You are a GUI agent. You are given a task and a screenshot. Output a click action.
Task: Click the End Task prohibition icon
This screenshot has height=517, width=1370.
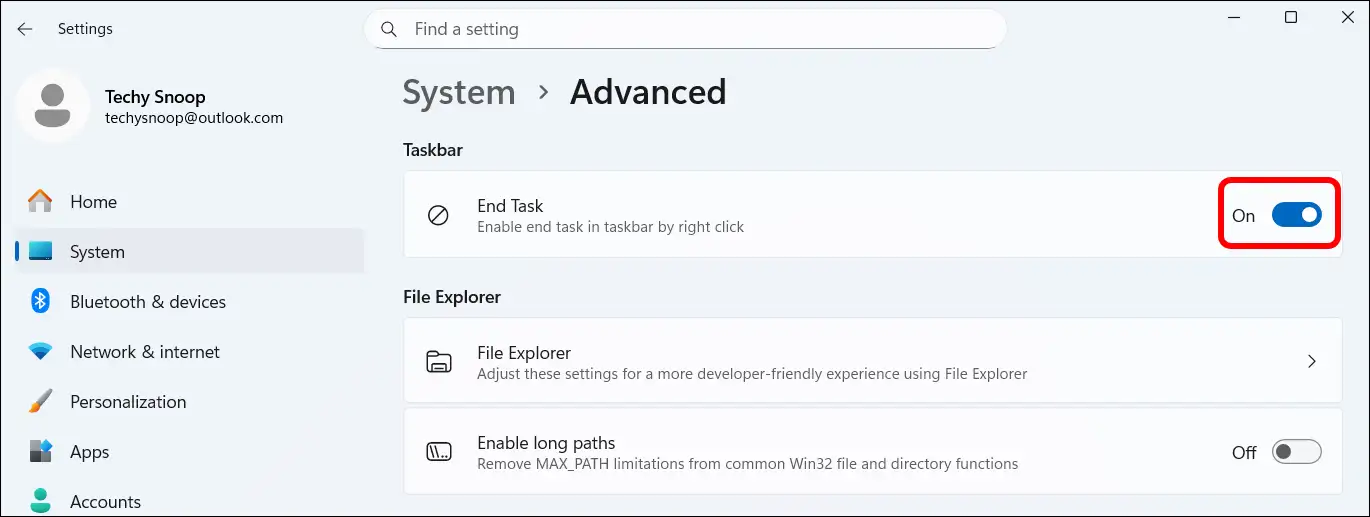point(438,215)
